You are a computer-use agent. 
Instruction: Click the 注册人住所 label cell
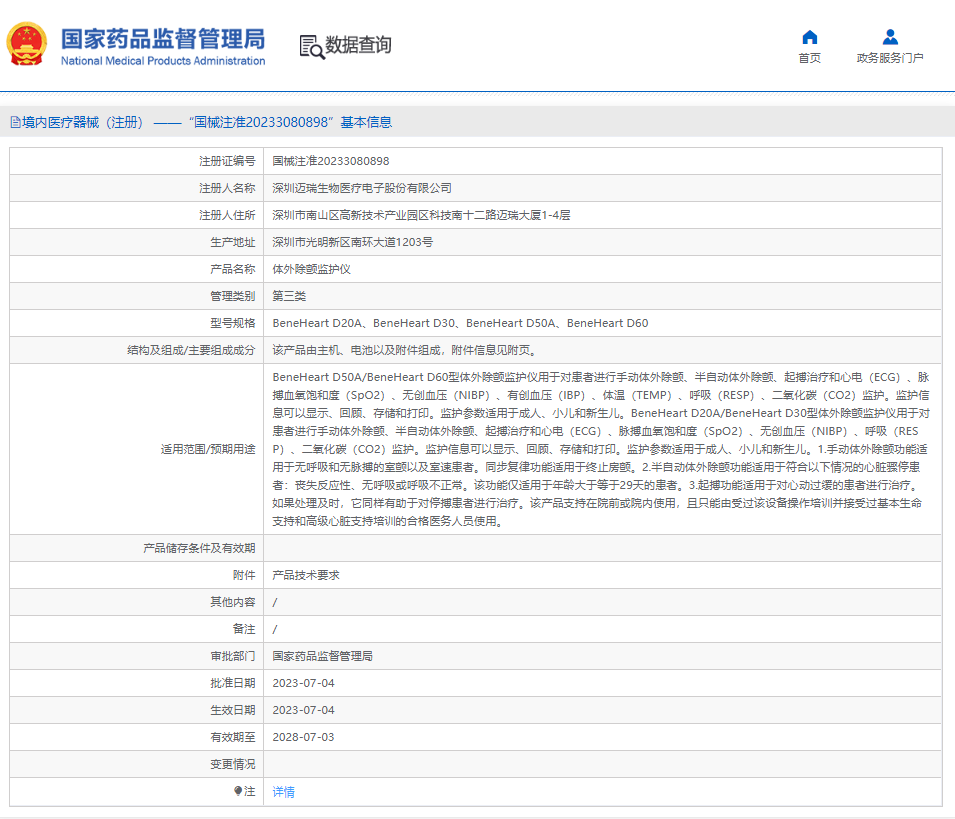[136, 215]
